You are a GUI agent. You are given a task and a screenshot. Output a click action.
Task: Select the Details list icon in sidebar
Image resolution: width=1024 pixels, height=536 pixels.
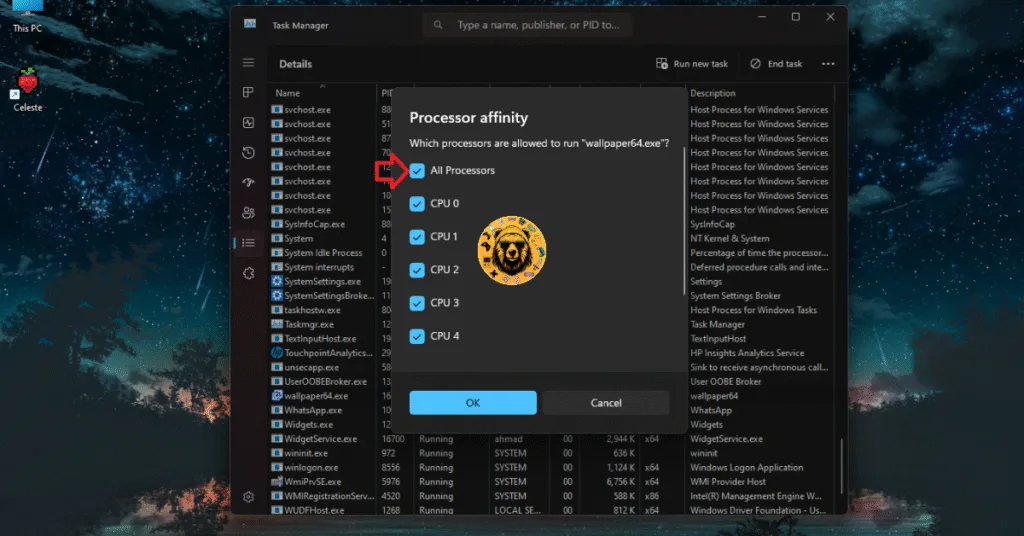[248, 243]
